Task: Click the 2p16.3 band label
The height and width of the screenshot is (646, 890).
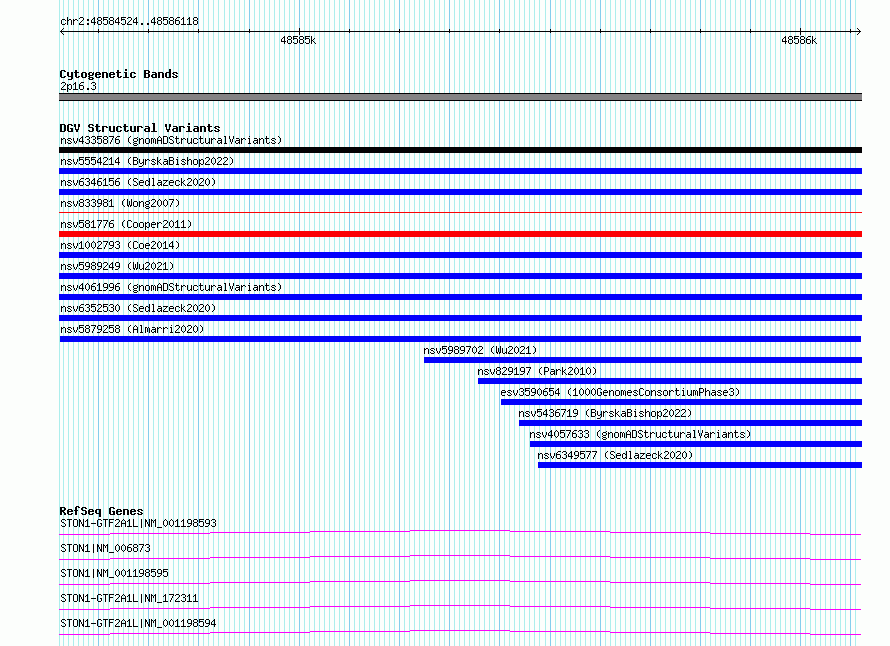Action: pyautogui.click(x=78, y=86)
